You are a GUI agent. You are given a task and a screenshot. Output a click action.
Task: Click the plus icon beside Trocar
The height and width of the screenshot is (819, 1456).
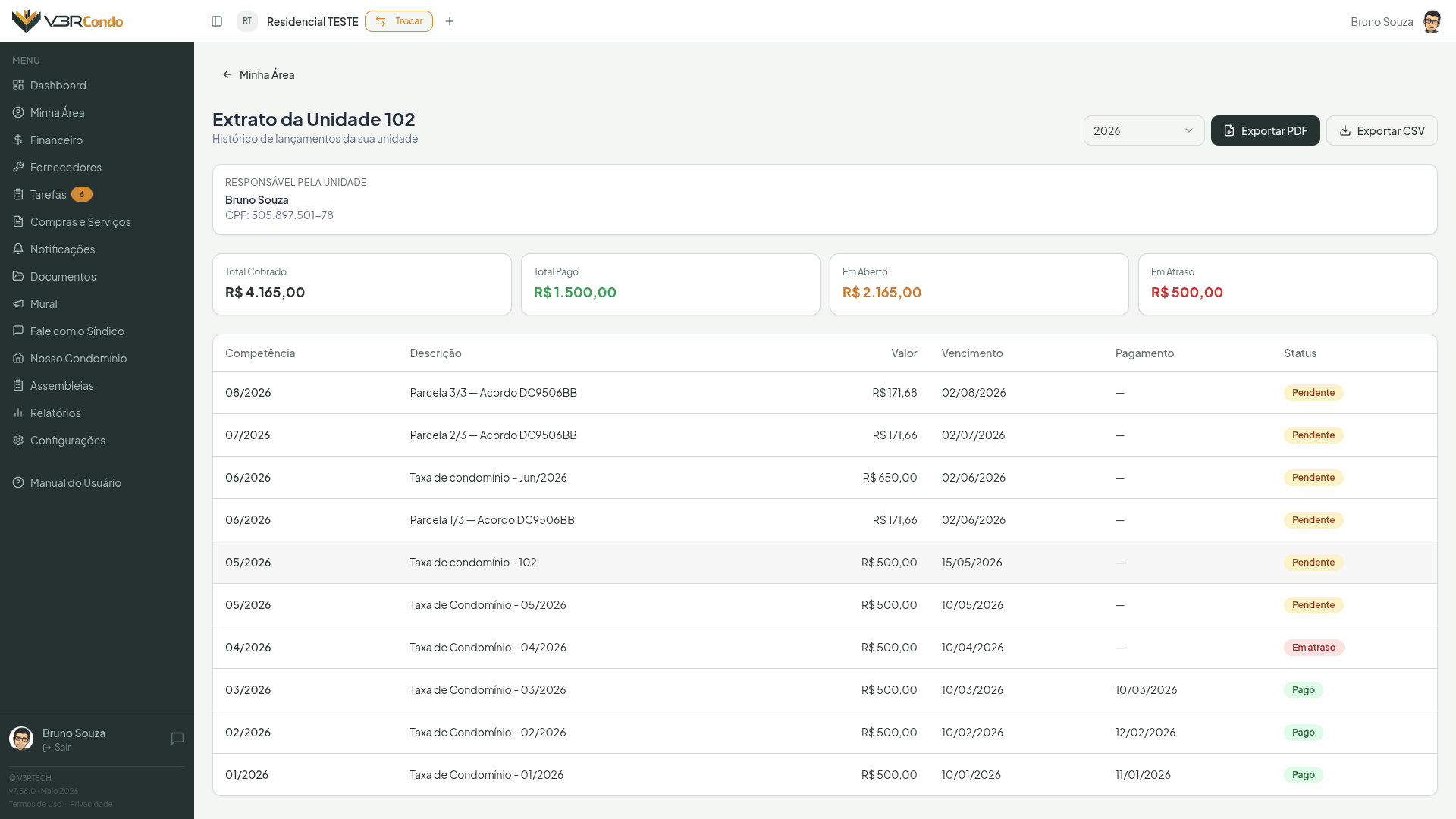pyautogui.click(x=450, y=21)
